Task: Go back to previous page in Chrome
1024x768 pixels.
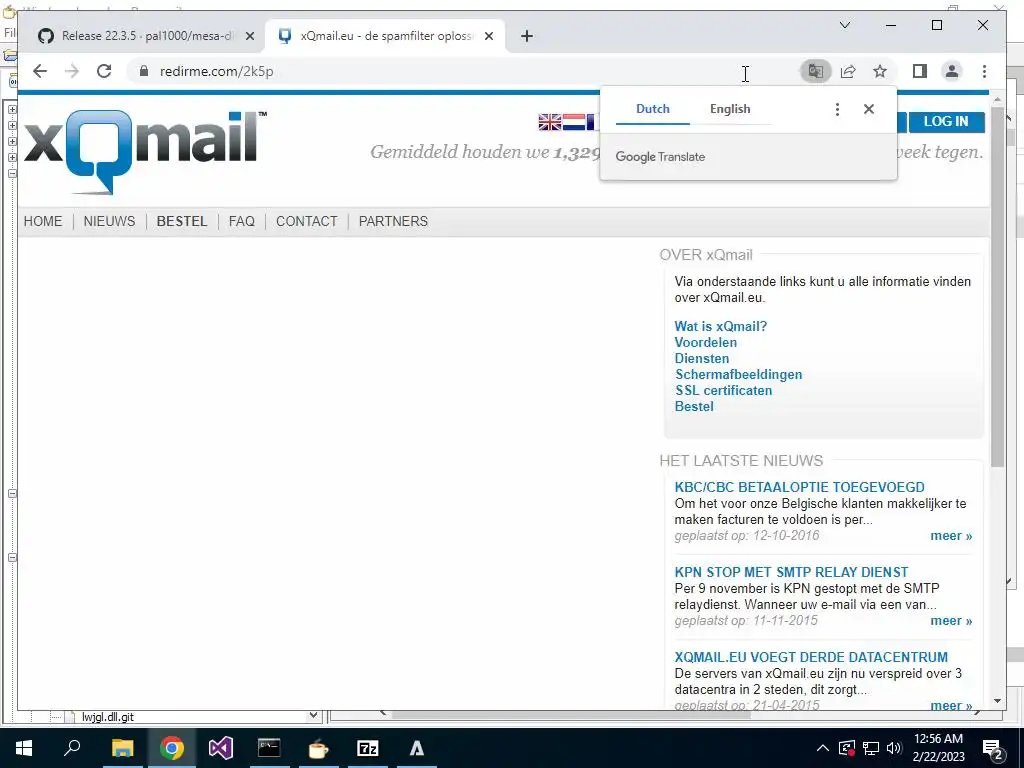Action: click(x=40, y=71)
